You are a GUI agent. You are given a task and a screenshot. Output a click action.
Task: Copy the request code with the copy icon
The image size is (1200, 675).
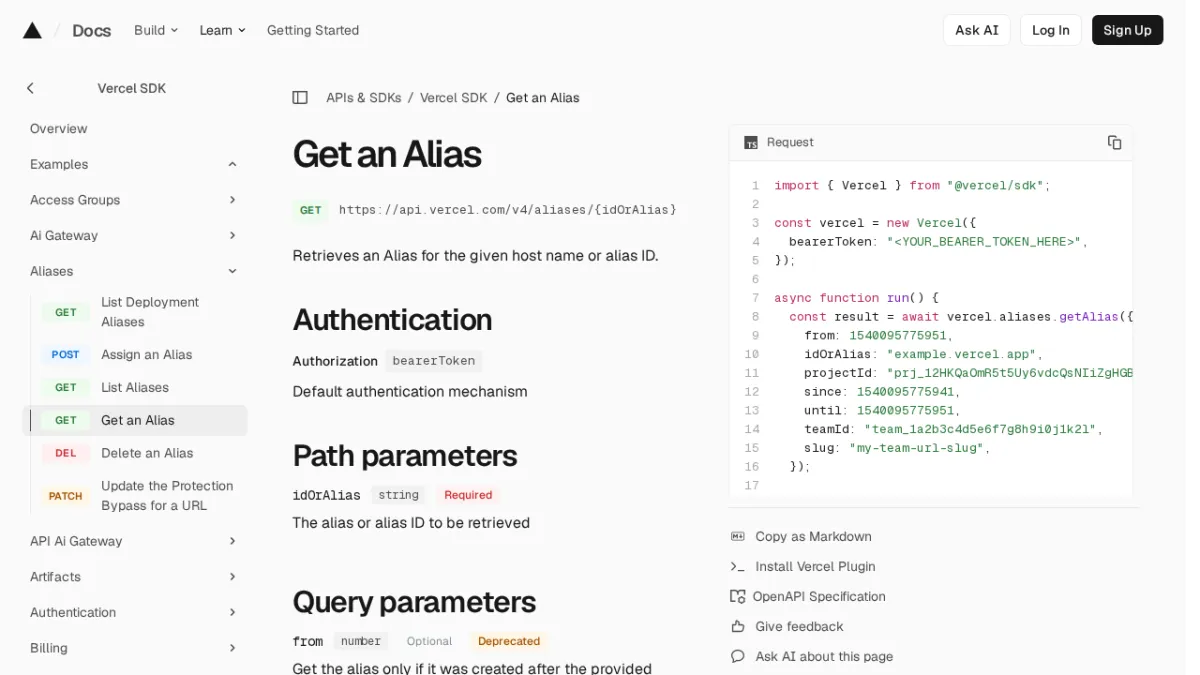tap(1114, 142)
